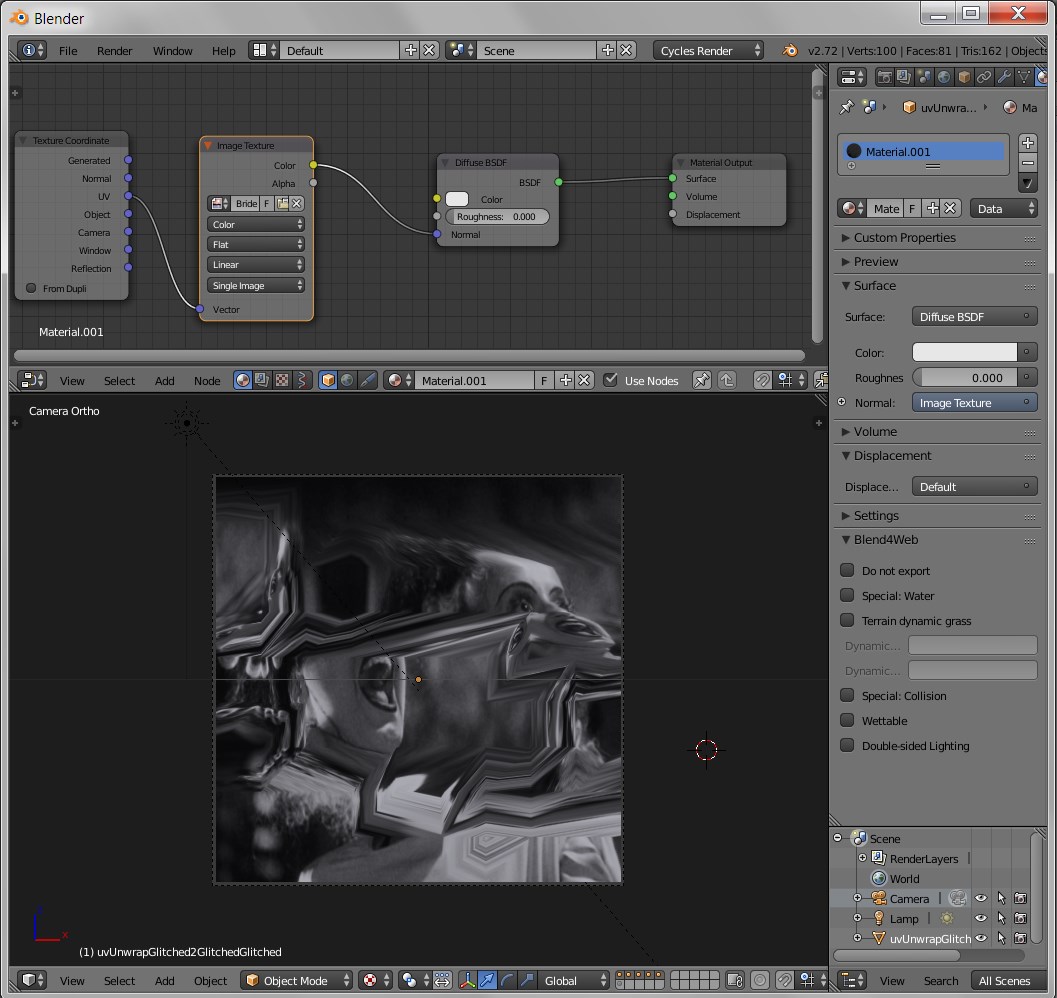Open the Constraints tab chain icon in Properties

point(984,77)
